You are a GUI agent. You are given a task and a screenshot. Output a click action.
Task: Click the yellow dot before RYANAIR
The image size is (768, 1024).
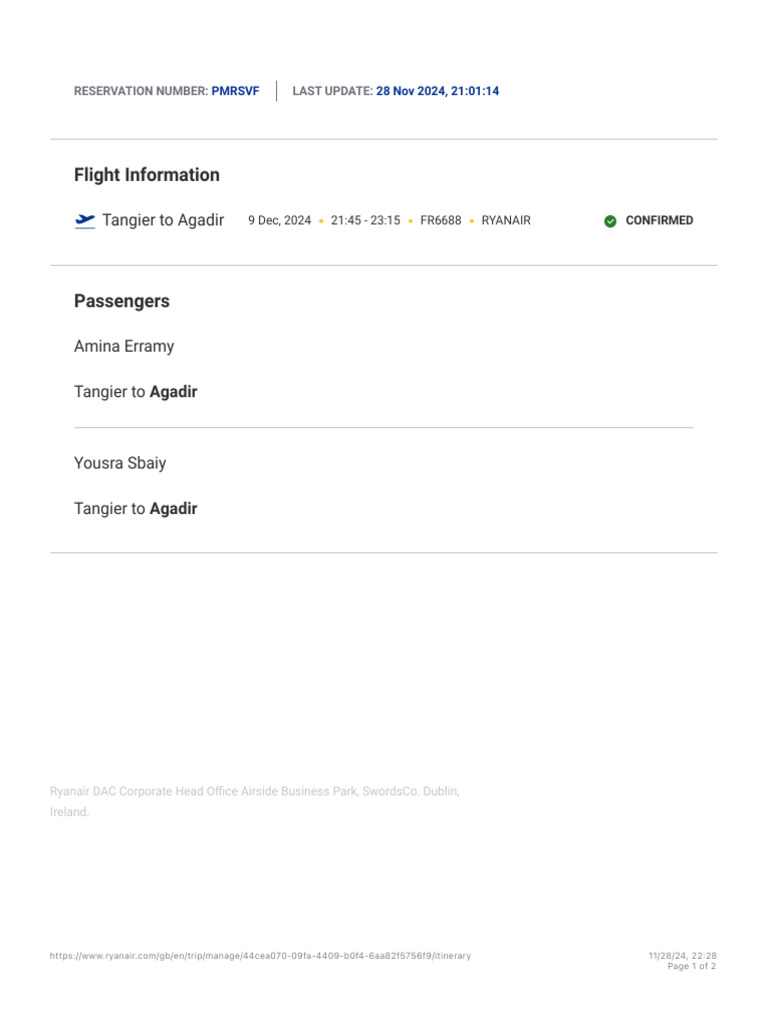(x=472, y=221)
